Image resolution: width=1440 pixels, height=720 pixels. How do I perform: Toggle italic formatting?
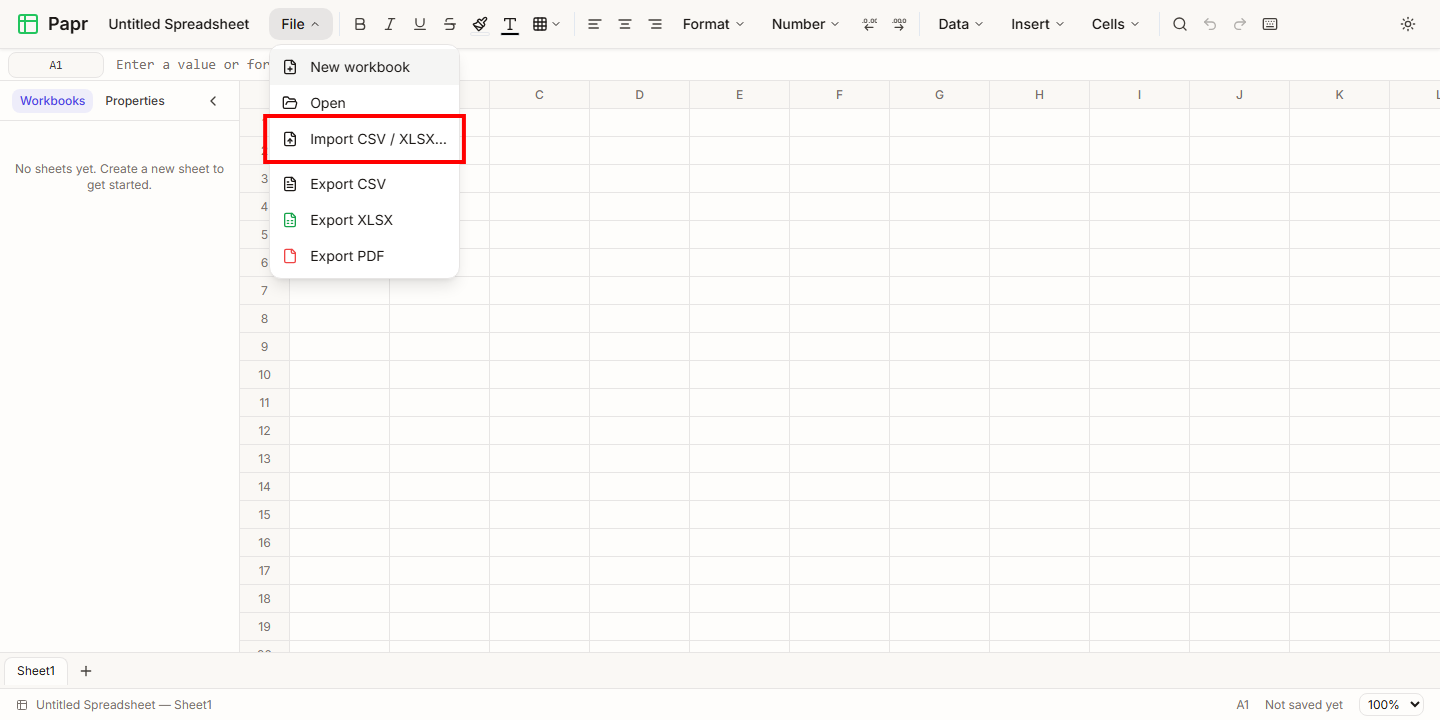390,24
